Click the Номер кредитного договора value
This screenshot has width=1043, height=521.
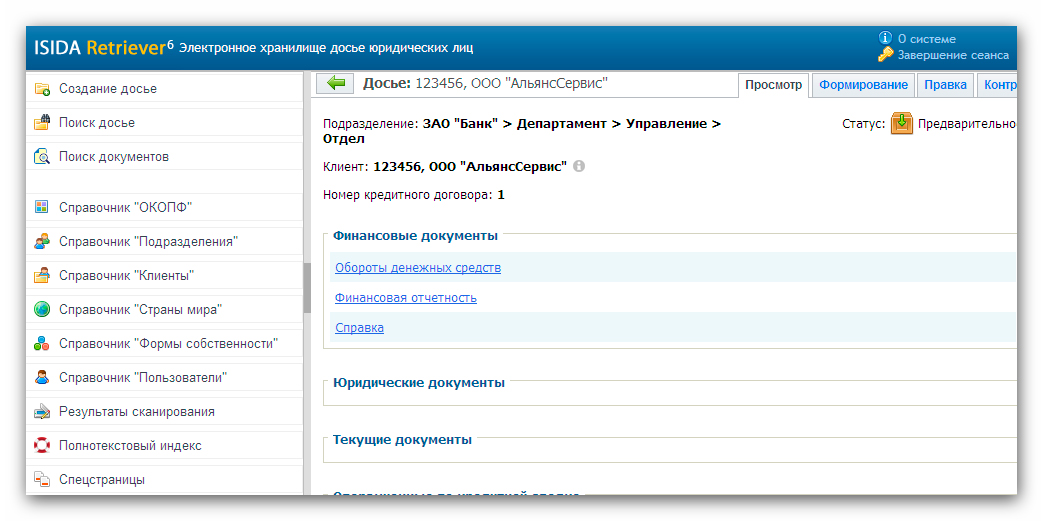501,195
